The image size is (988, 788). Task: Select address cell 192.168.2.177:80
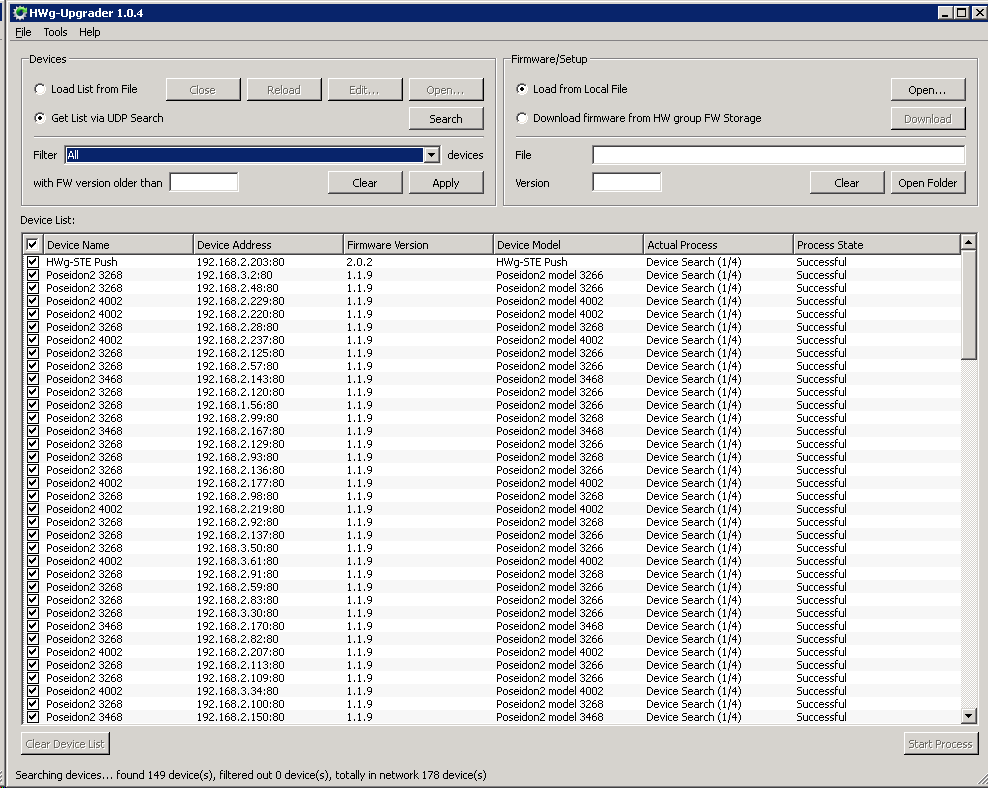coord(240,483)
